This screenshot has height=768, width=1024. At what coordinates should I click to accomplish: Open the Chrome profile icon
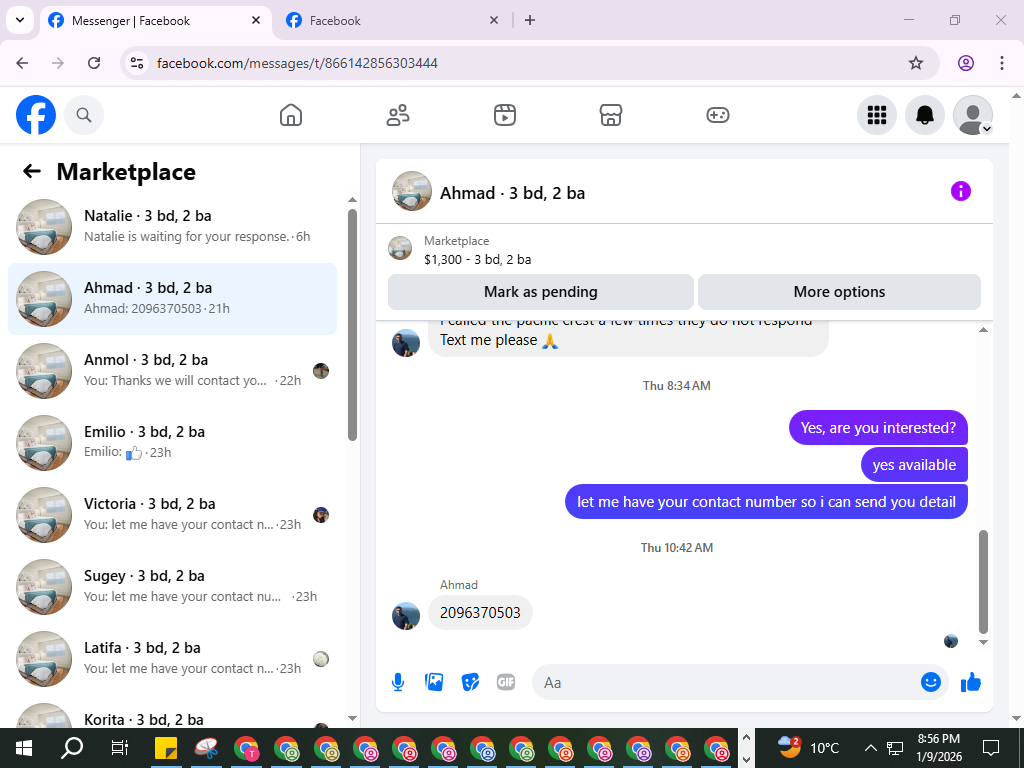click(966, 63)
